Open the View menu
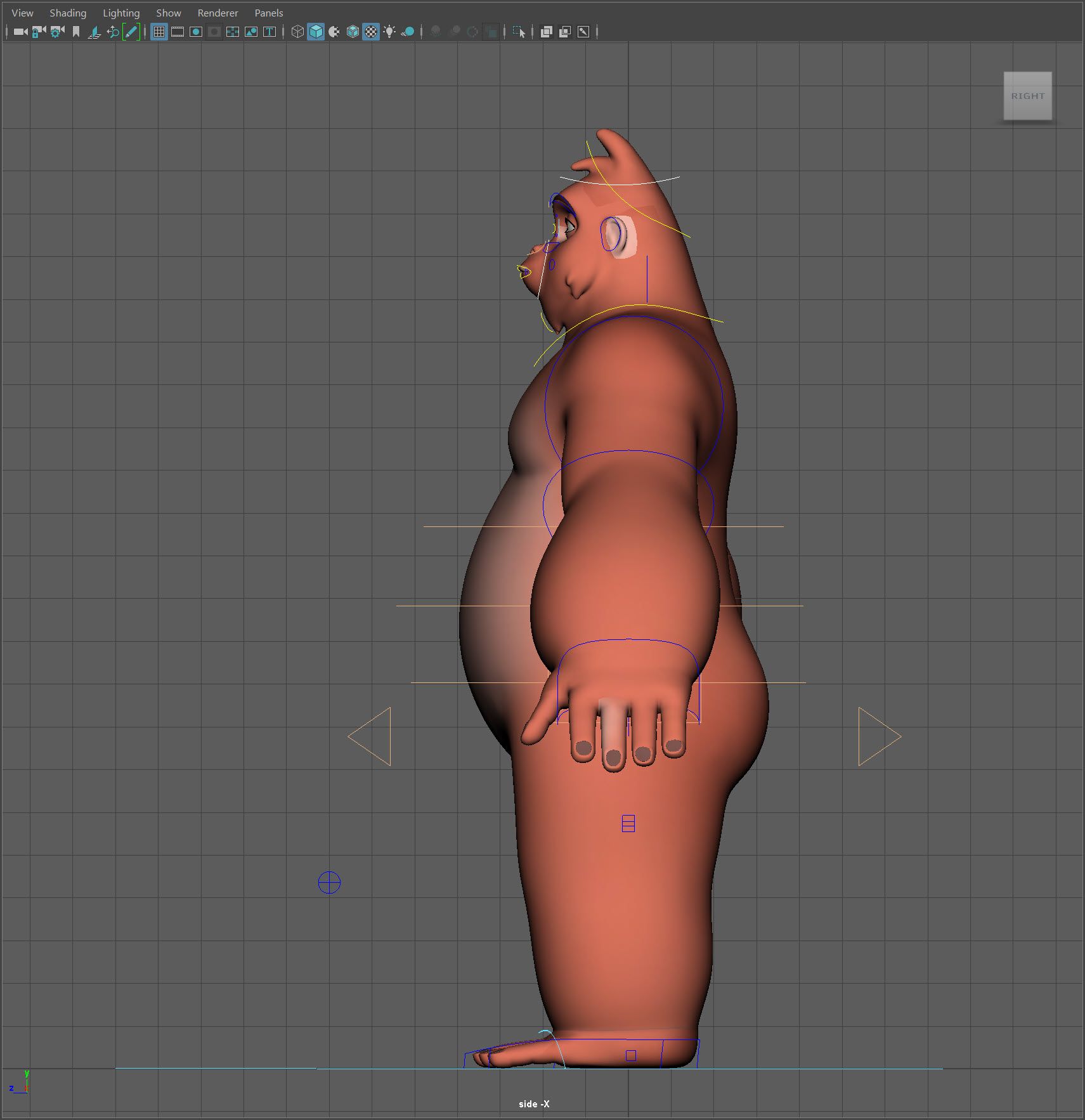 pos(22,13)
